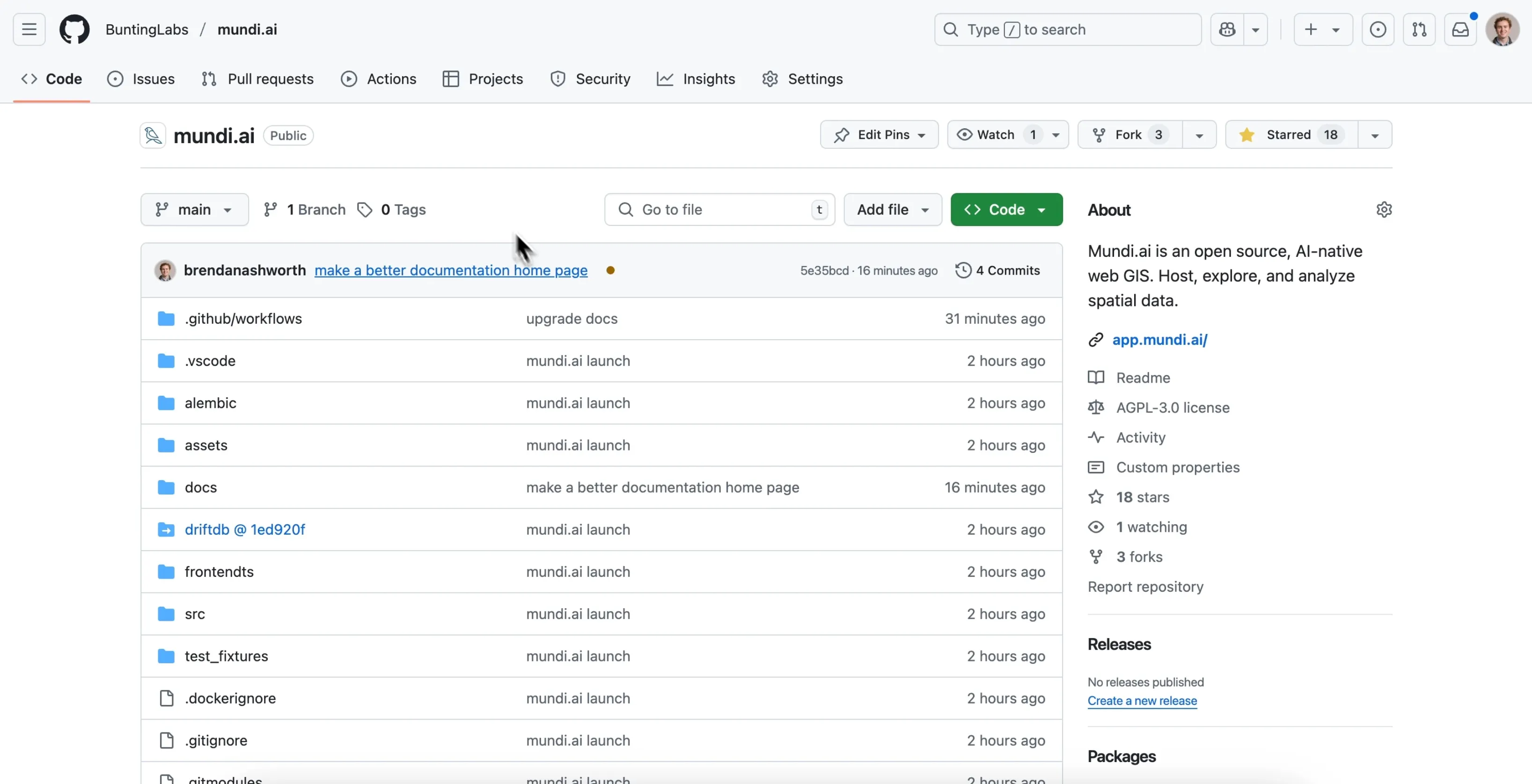The width and height of the screenshot is (1532, 784).
Task: Open the hamburger navigation menu
Action: click(29, 29)
